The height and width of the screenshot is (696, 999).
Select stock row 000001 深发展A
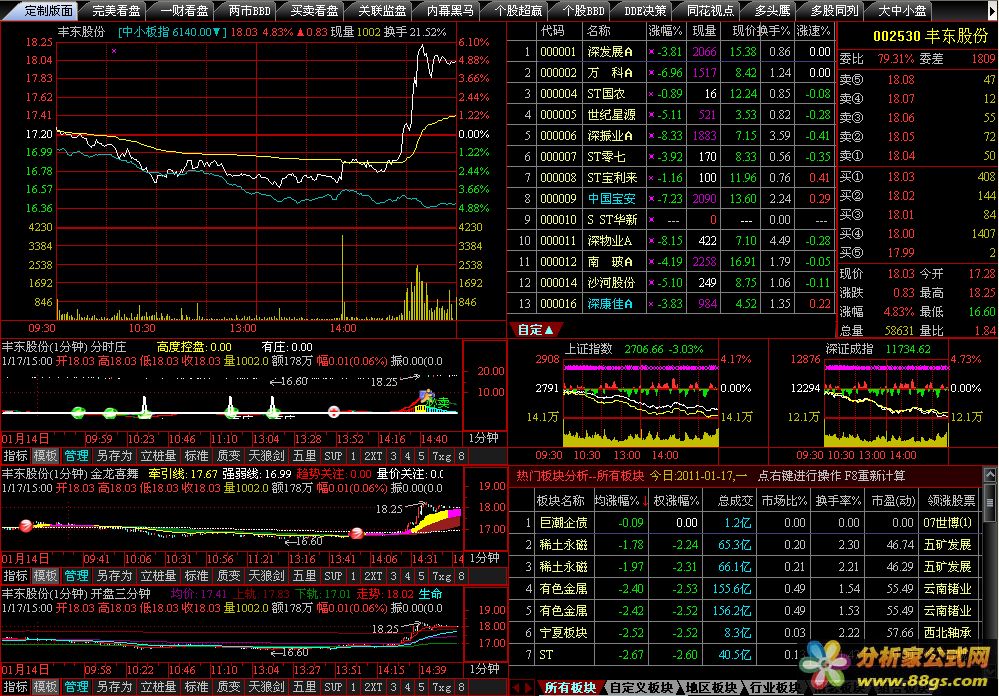coord(671,52)
